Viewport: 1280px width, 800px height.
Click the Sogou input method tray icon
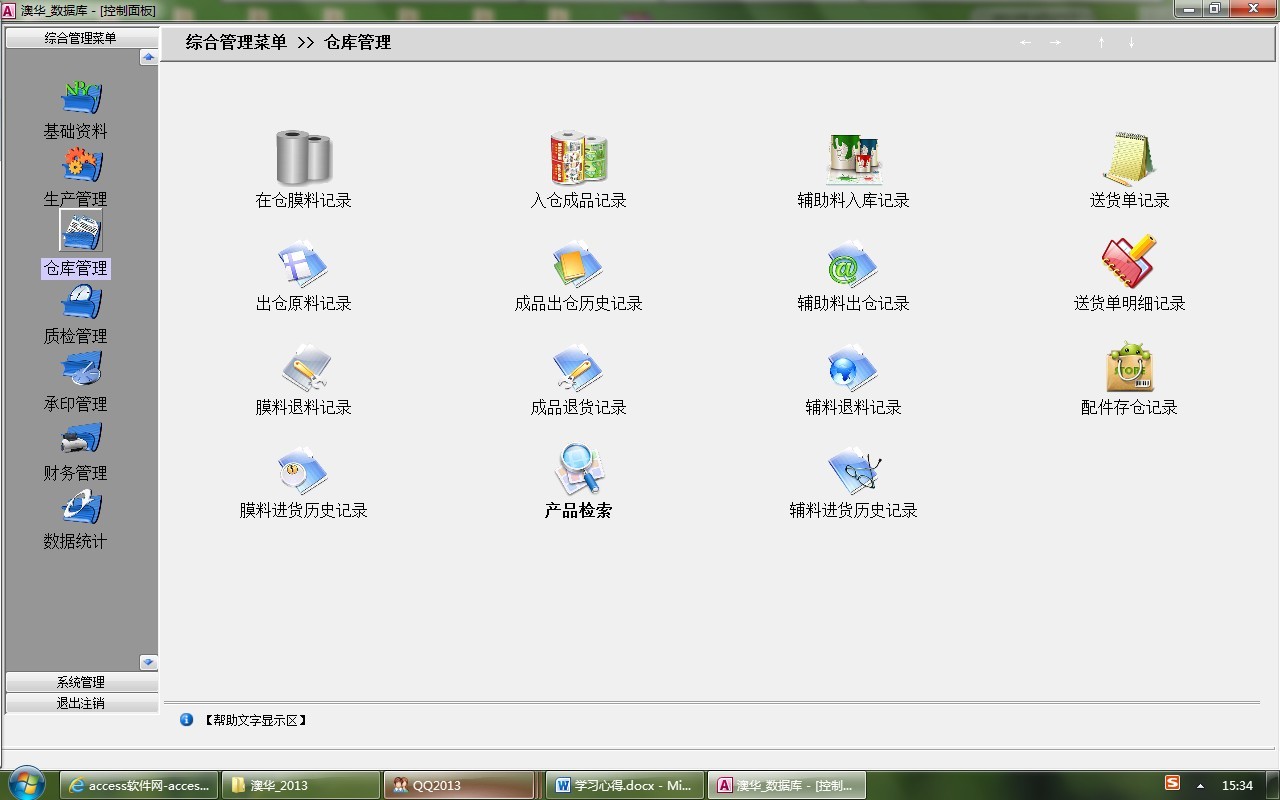click(x=1172, y=784)
